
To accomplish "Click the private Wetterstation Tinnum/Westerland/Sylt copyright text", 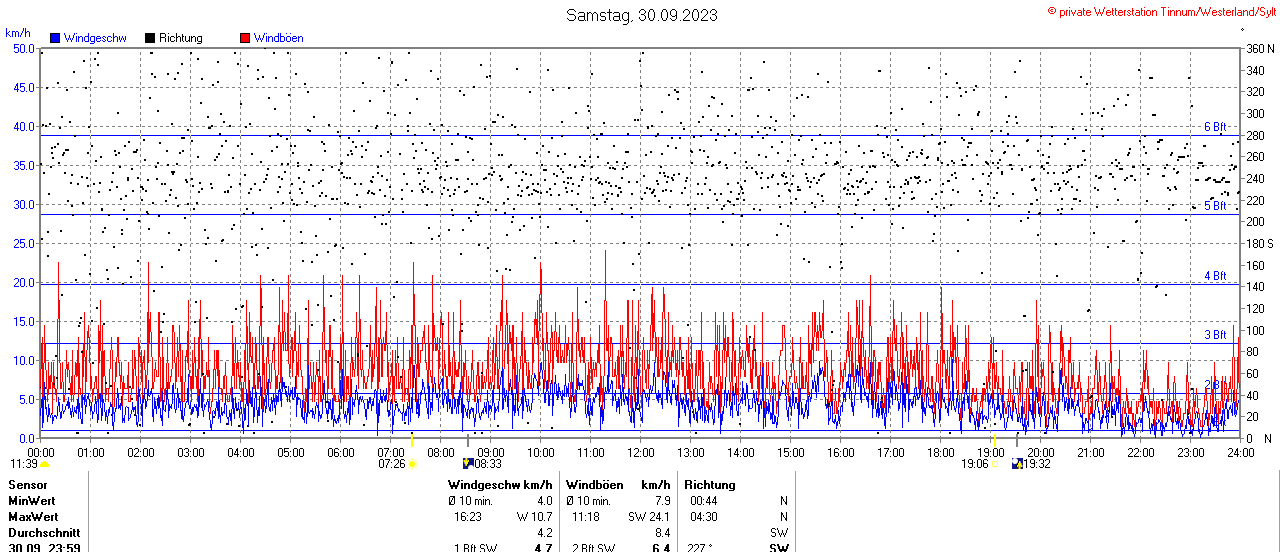I will pos(1161,11).
